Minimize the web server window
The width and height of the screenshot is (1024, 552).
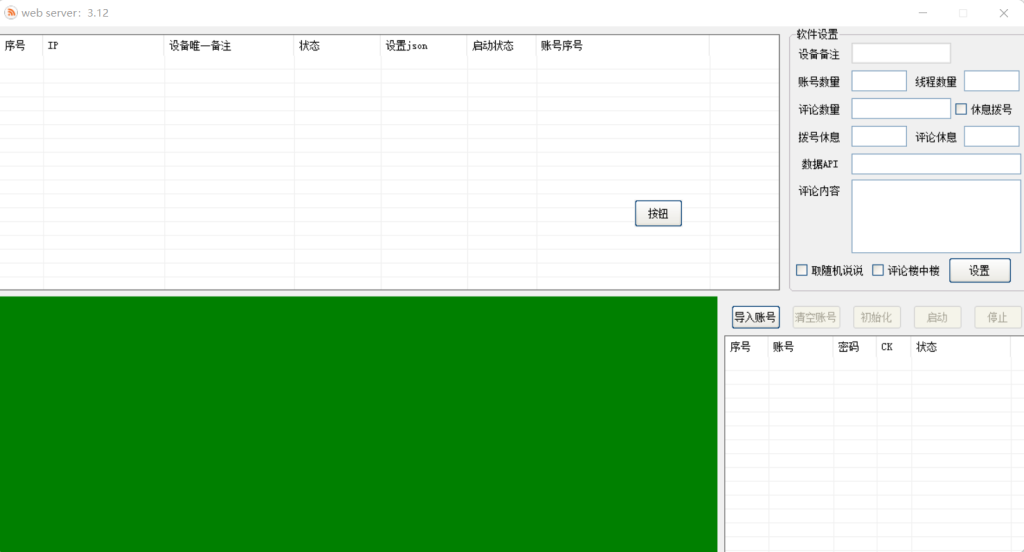[923, 13]
